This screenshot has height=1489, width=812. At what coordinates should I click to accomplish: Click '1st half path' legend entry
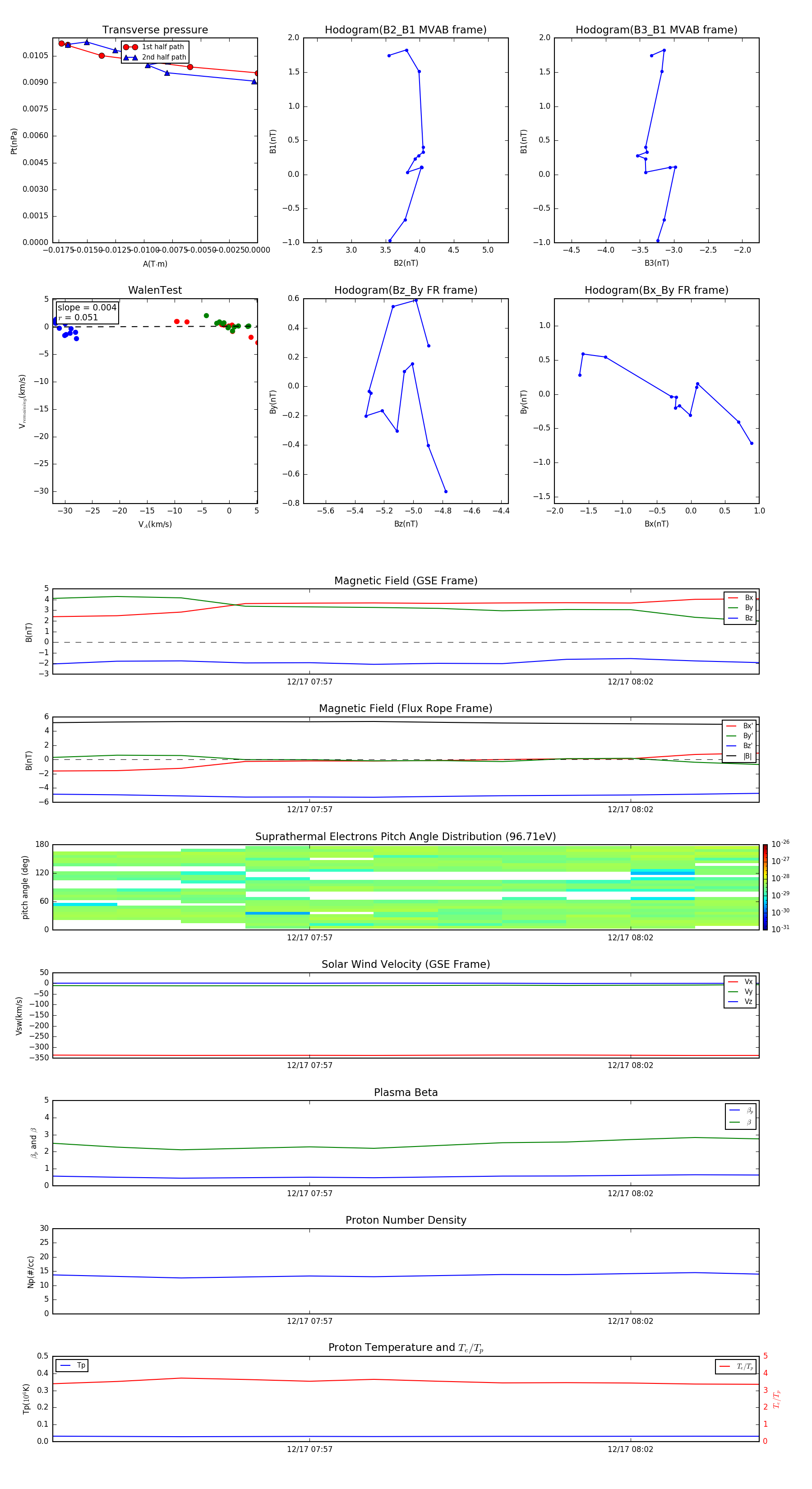point(155,47)
